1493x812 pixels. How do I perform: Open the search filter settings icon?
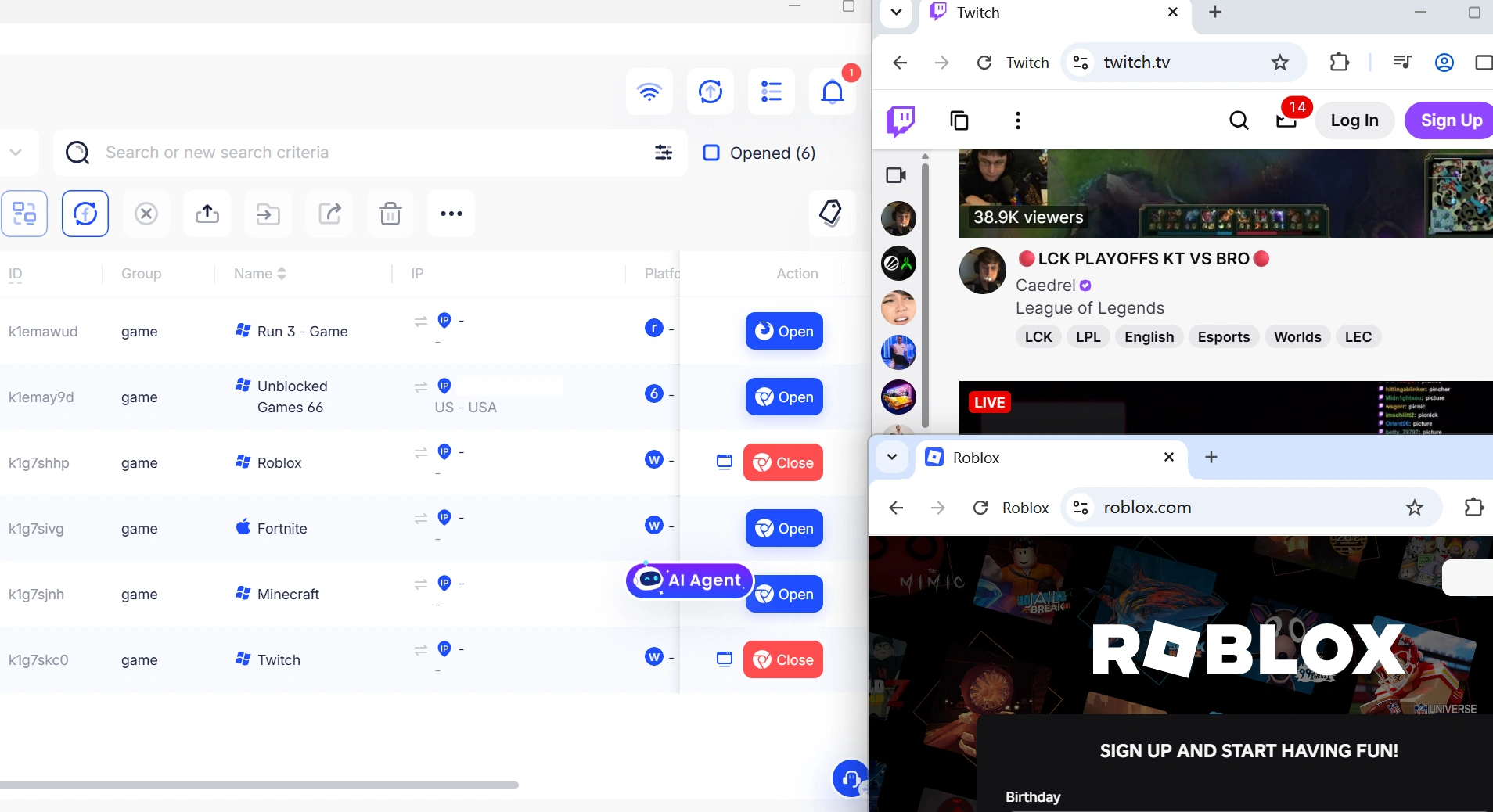click(x=664, y=153)
